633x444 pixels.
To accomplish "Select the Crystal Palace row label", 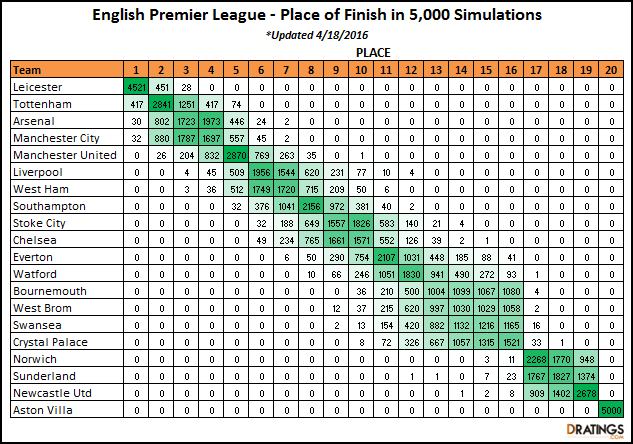I will point(46,342).
